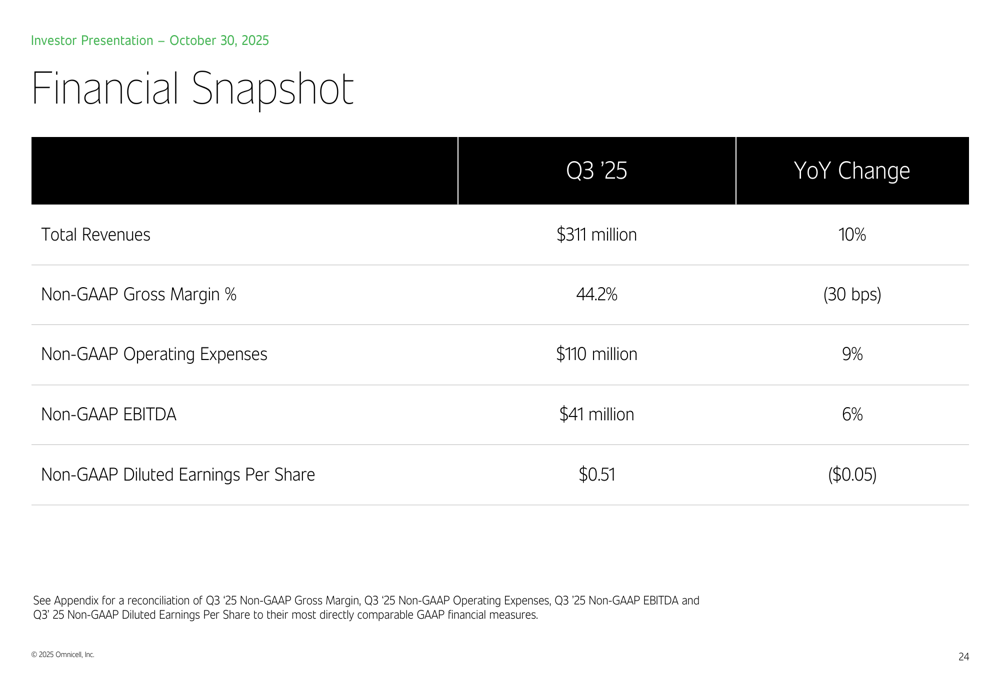This screenshot has width=1000, height=685.
Task: Click the 9% operating expenses change
Action: [852, 354]
